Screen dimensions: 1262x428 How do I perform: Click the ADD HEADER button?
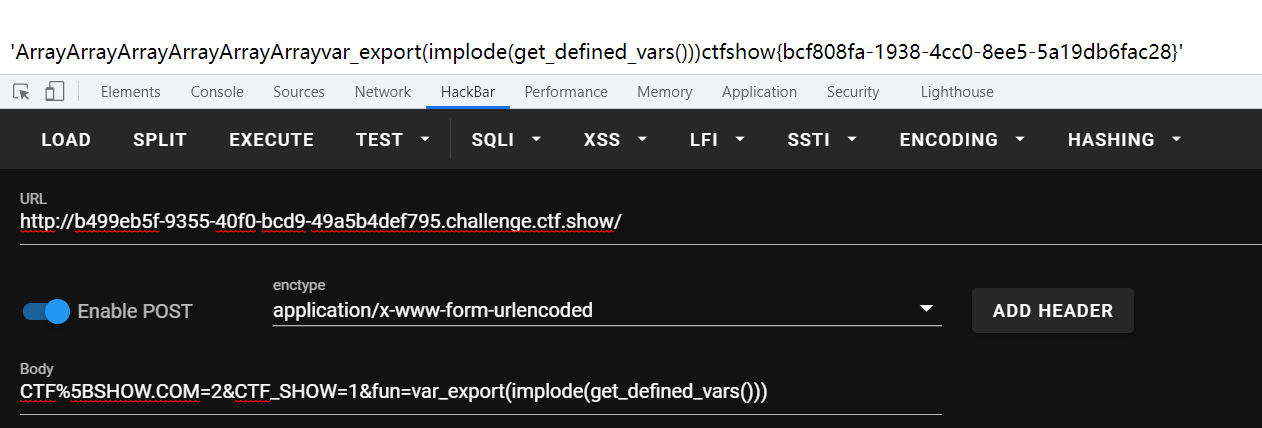tap(1053, 310)
